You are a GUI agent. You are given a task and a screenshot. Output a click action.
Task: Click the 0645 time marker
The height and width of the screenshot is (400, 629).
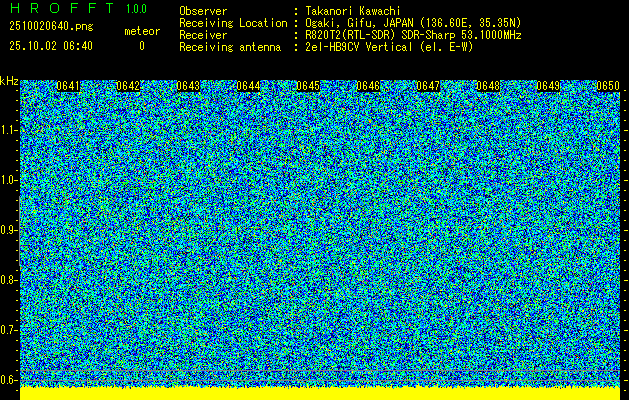308,86
